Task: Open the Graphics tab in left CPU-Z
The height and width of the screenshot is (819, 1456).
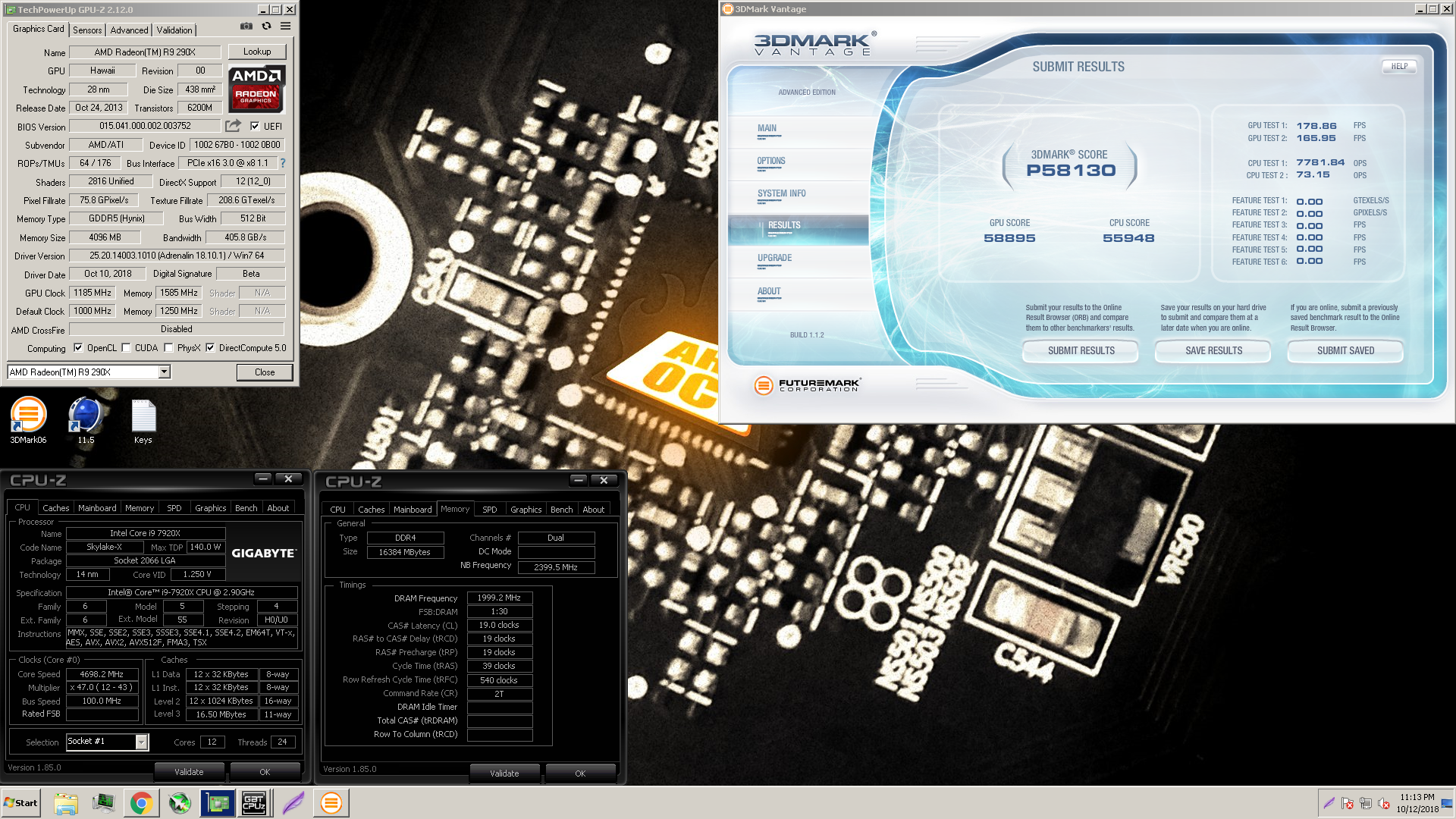Action: (x=210, y=508)
